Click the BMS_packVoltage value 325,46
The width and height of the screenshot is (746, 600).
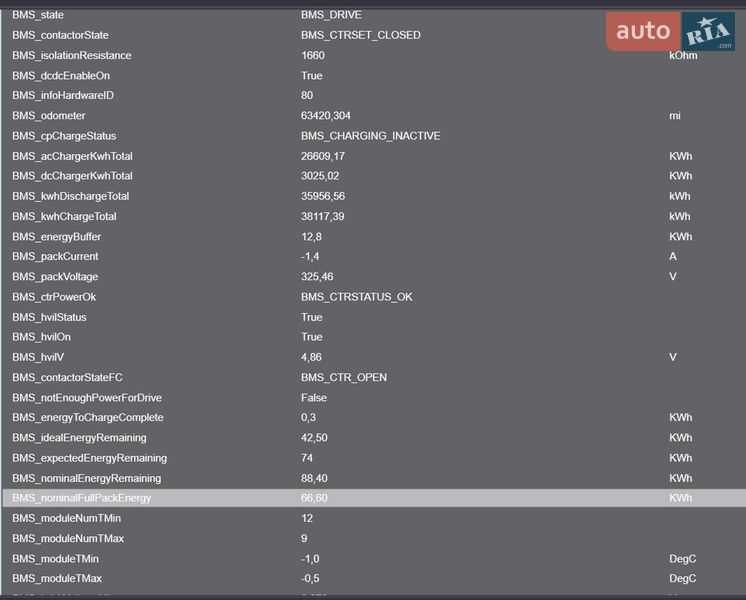point(317,277)
